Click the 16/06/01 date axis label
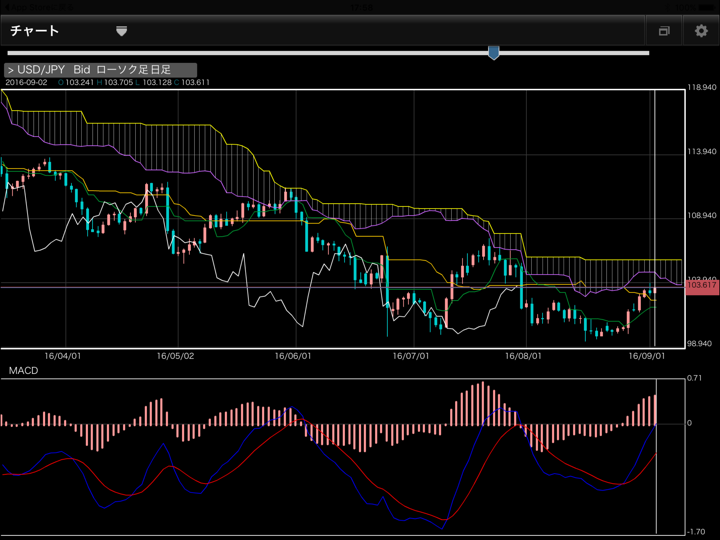This screenshot has height=540, width=720. click(x=293, y=355)
